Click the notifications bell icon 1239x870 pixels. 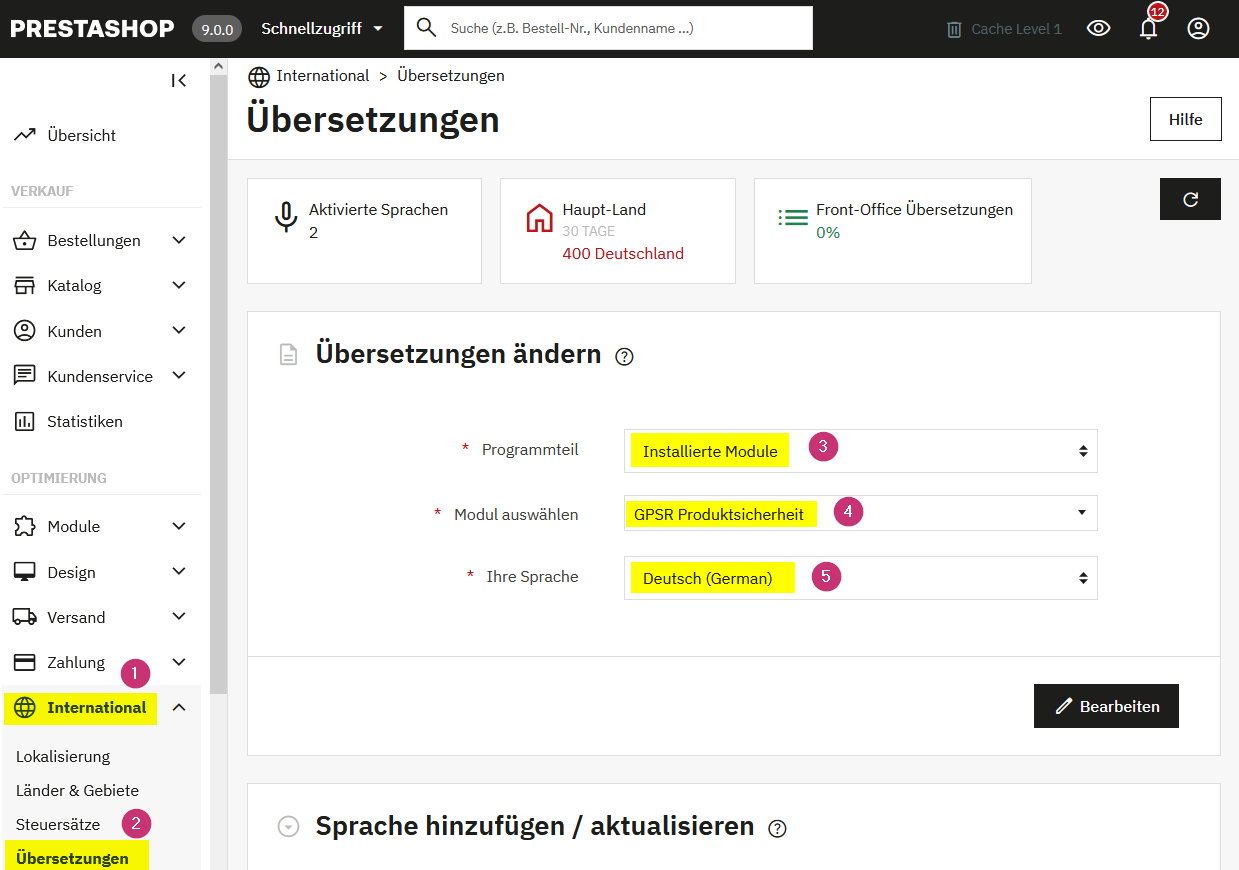1148,29
